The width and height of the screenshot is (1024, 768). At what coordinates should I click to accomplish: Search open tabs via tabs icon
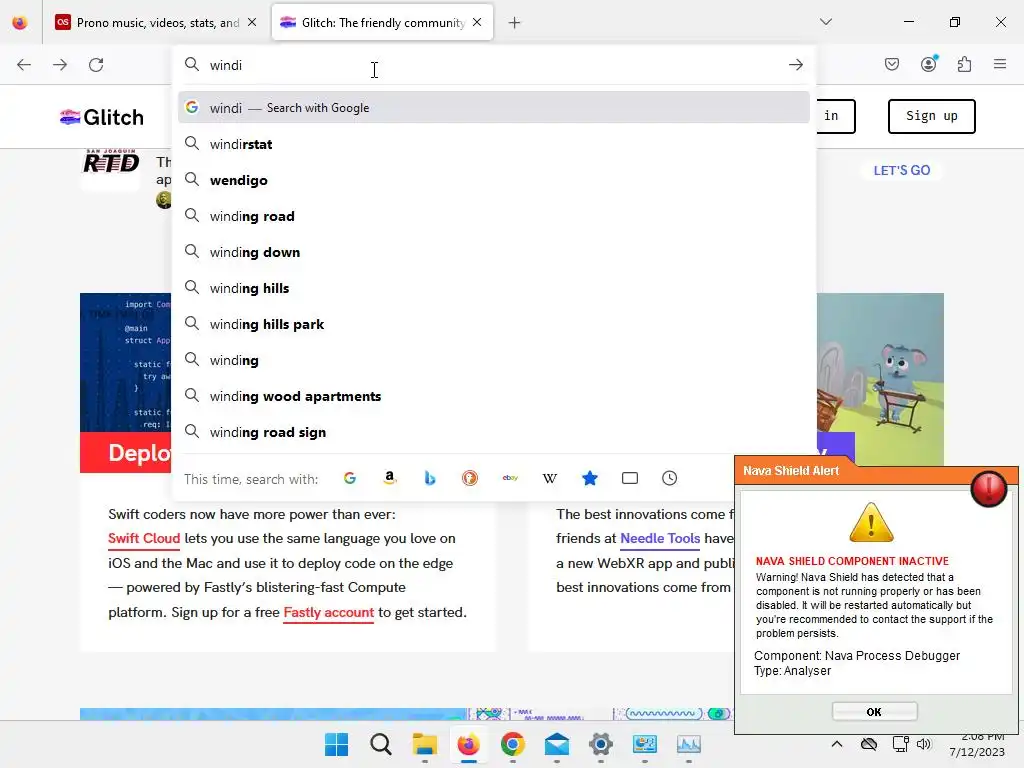tap(630, 479)
